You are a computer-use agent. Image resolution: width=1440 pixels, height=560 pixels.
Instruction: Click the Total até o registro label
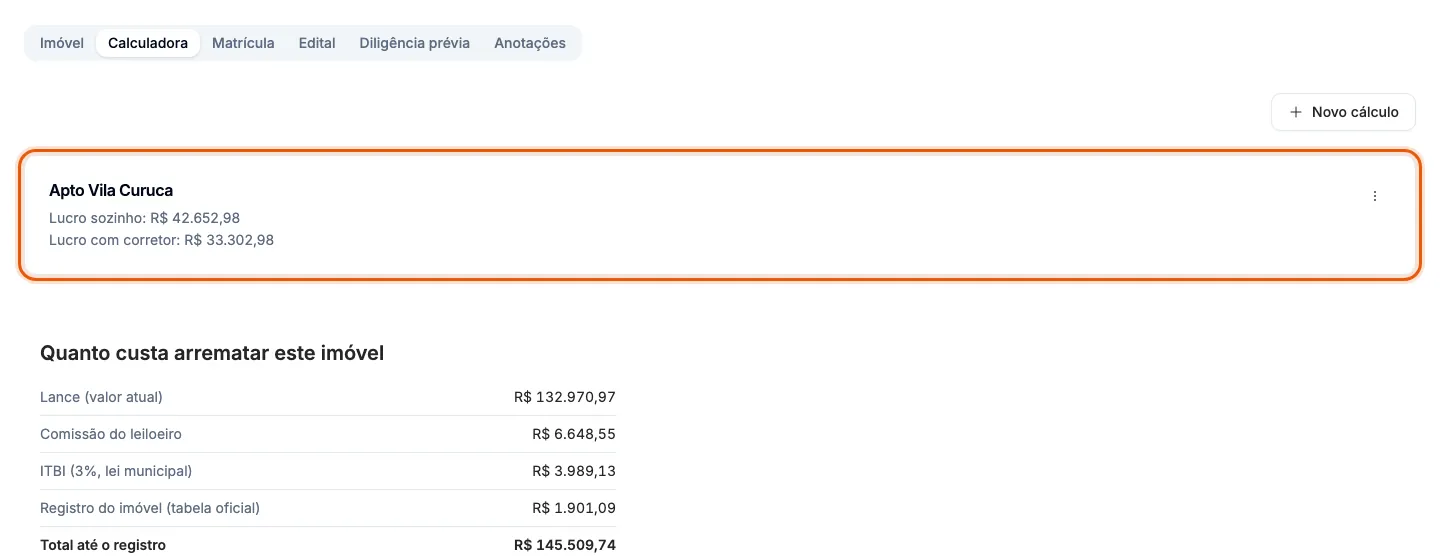[x=103, y=545]
